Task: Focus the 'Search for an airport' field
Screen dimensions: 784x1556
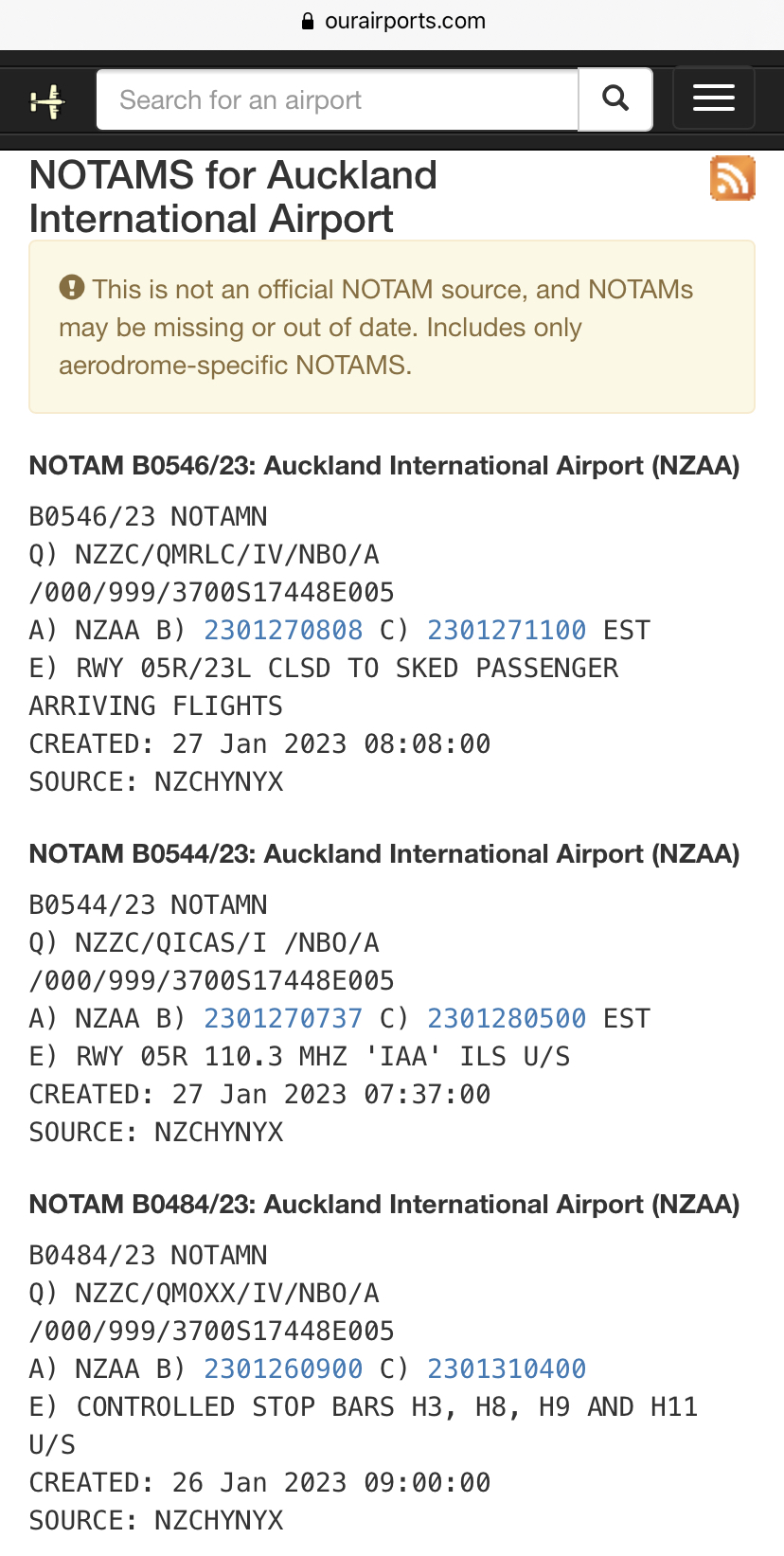Action: click(x=337, y=99)
